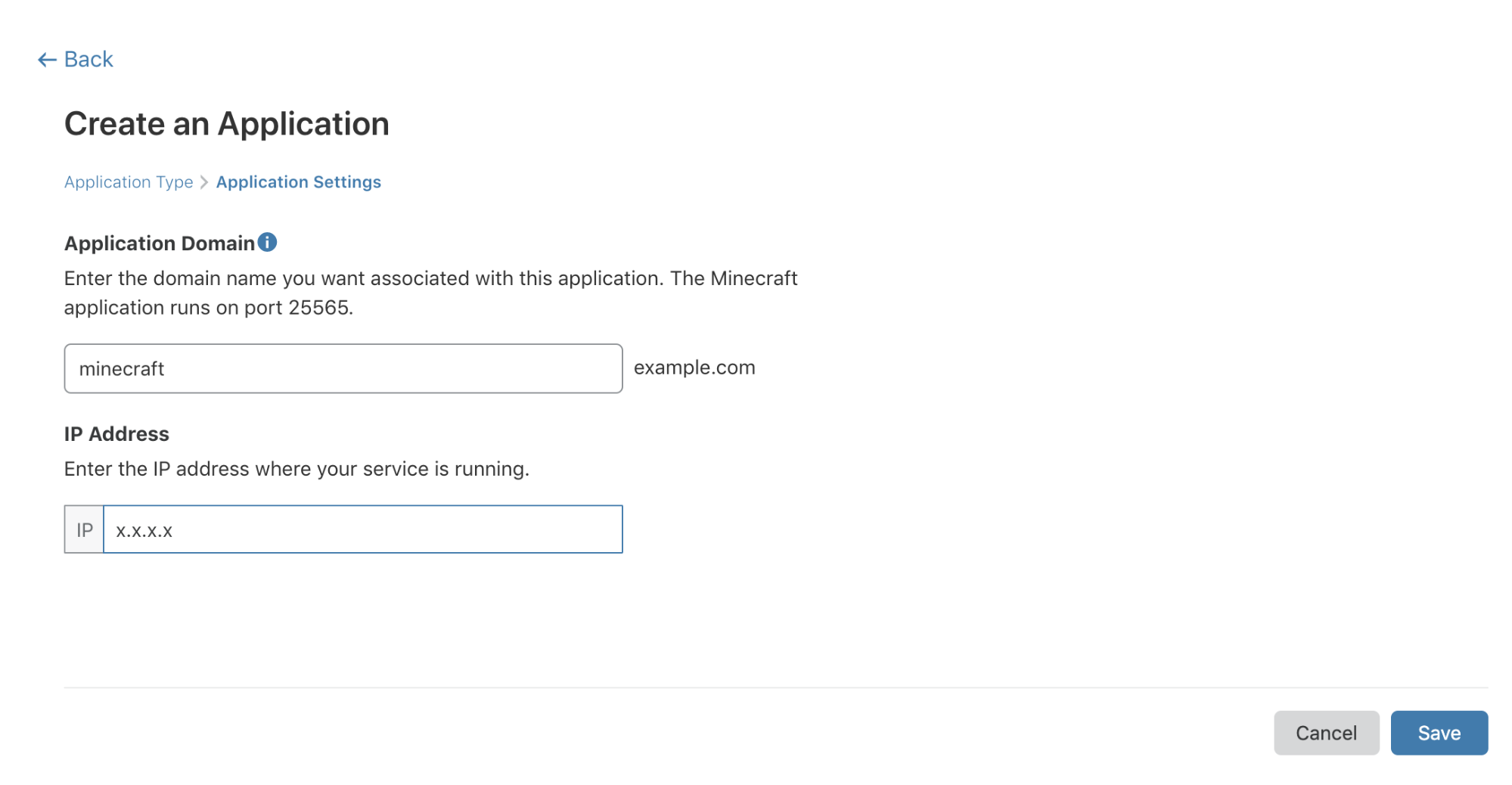Cancel the application creation
The image size is (1512, 785).
(1326, 733)
